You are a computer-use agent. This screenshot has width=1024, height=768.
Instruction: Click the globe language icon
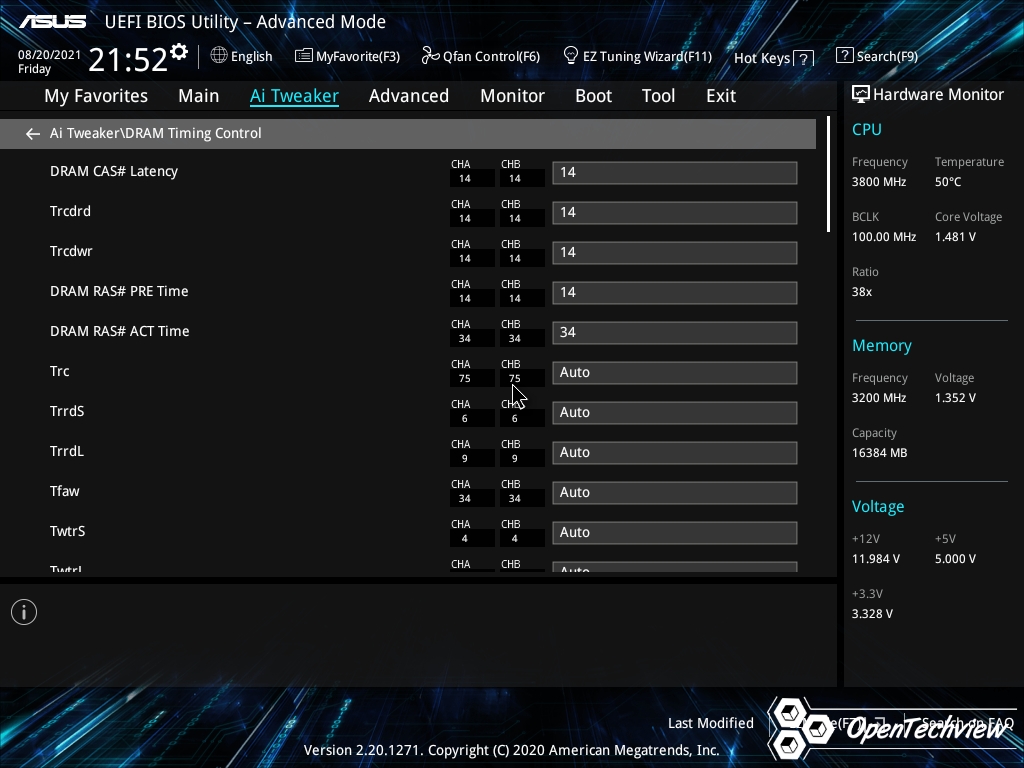219,56
